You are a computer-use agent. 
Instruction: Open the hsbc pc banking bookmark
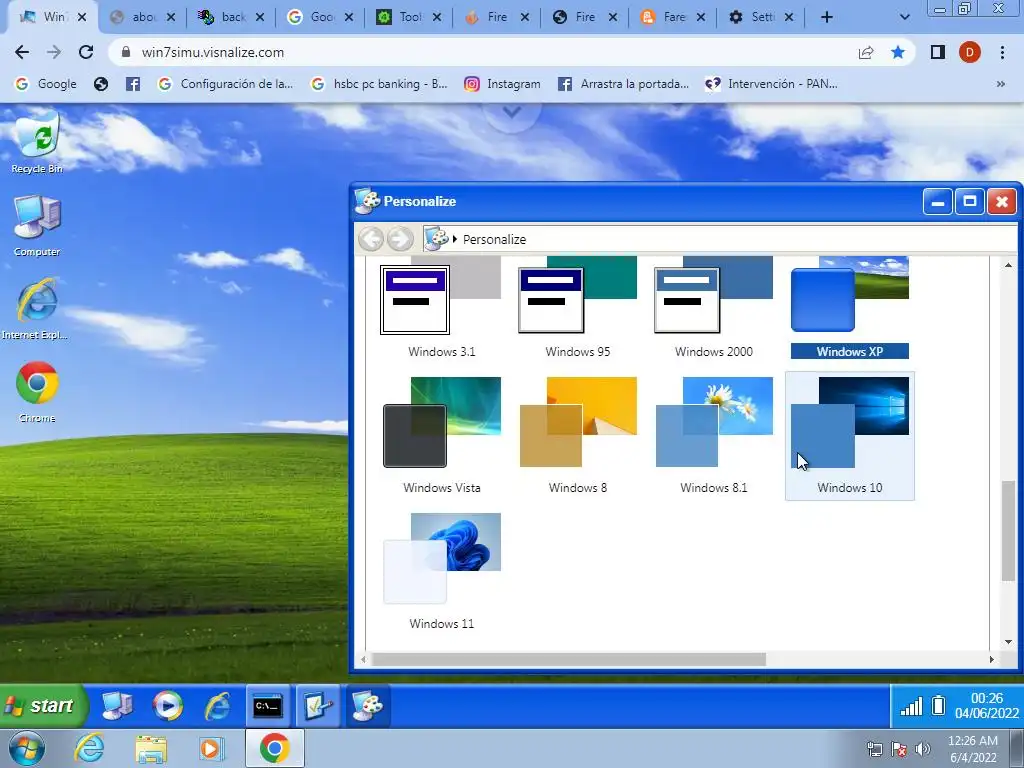click(x=379, y=84)
